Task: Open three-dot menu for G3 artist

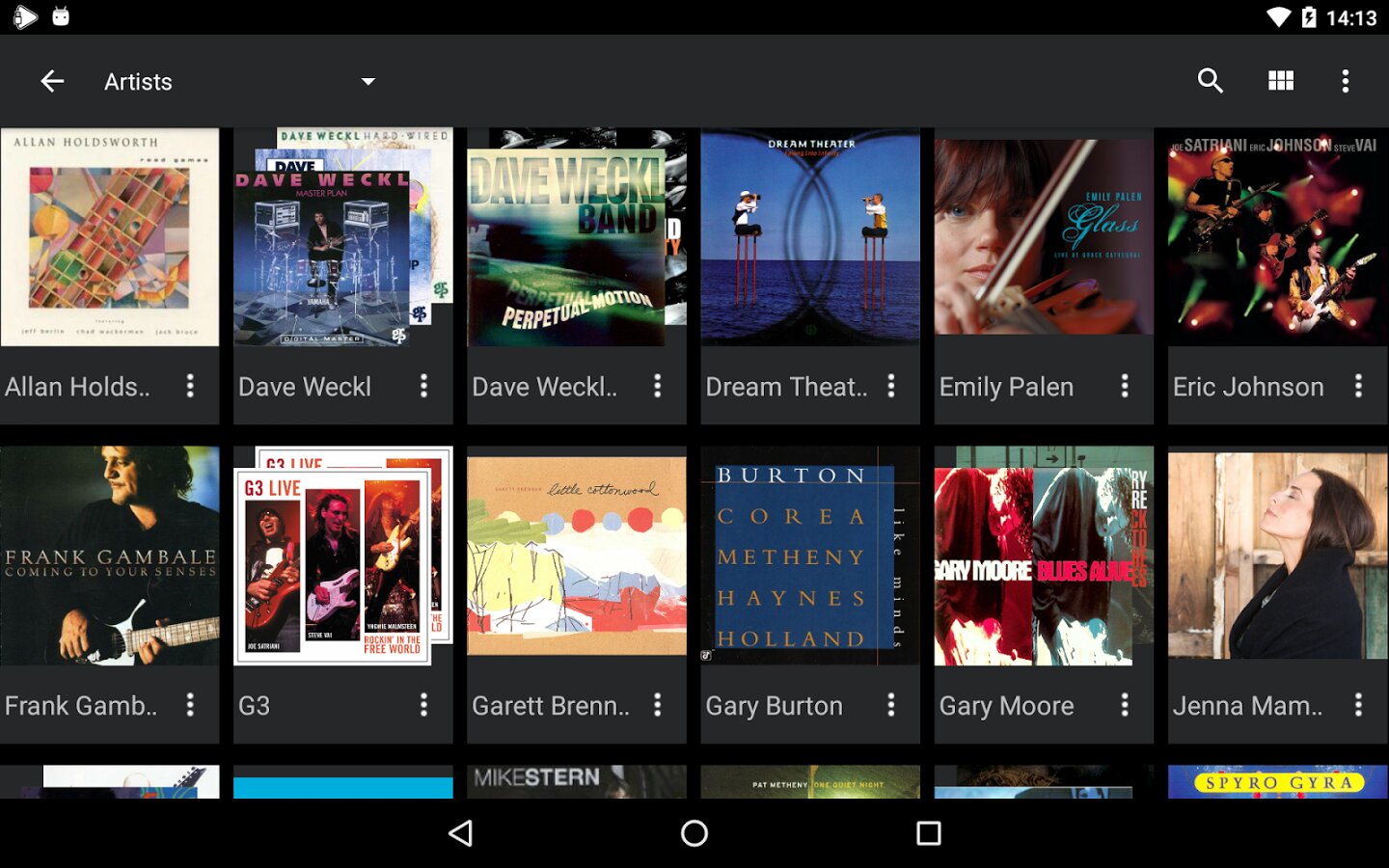Action: pyautogui.click(x=423, y=705)
